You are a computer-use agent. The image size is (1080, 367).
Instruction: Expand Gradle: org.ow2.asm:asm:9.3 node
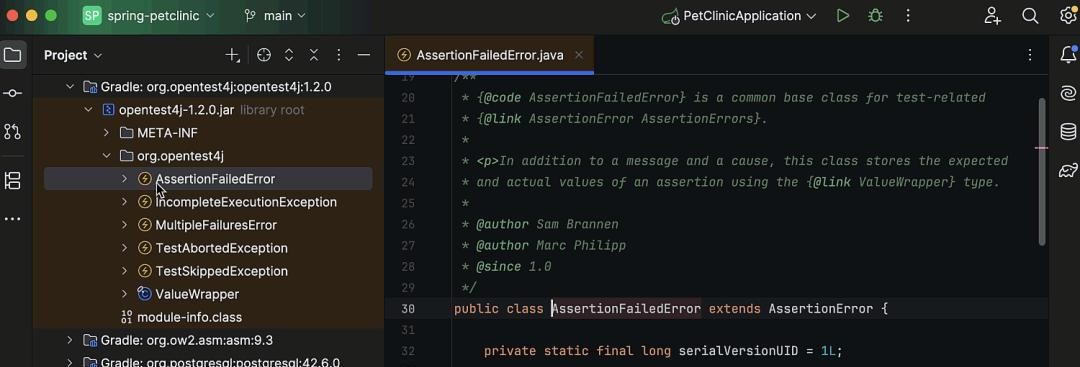coord(70,340)
